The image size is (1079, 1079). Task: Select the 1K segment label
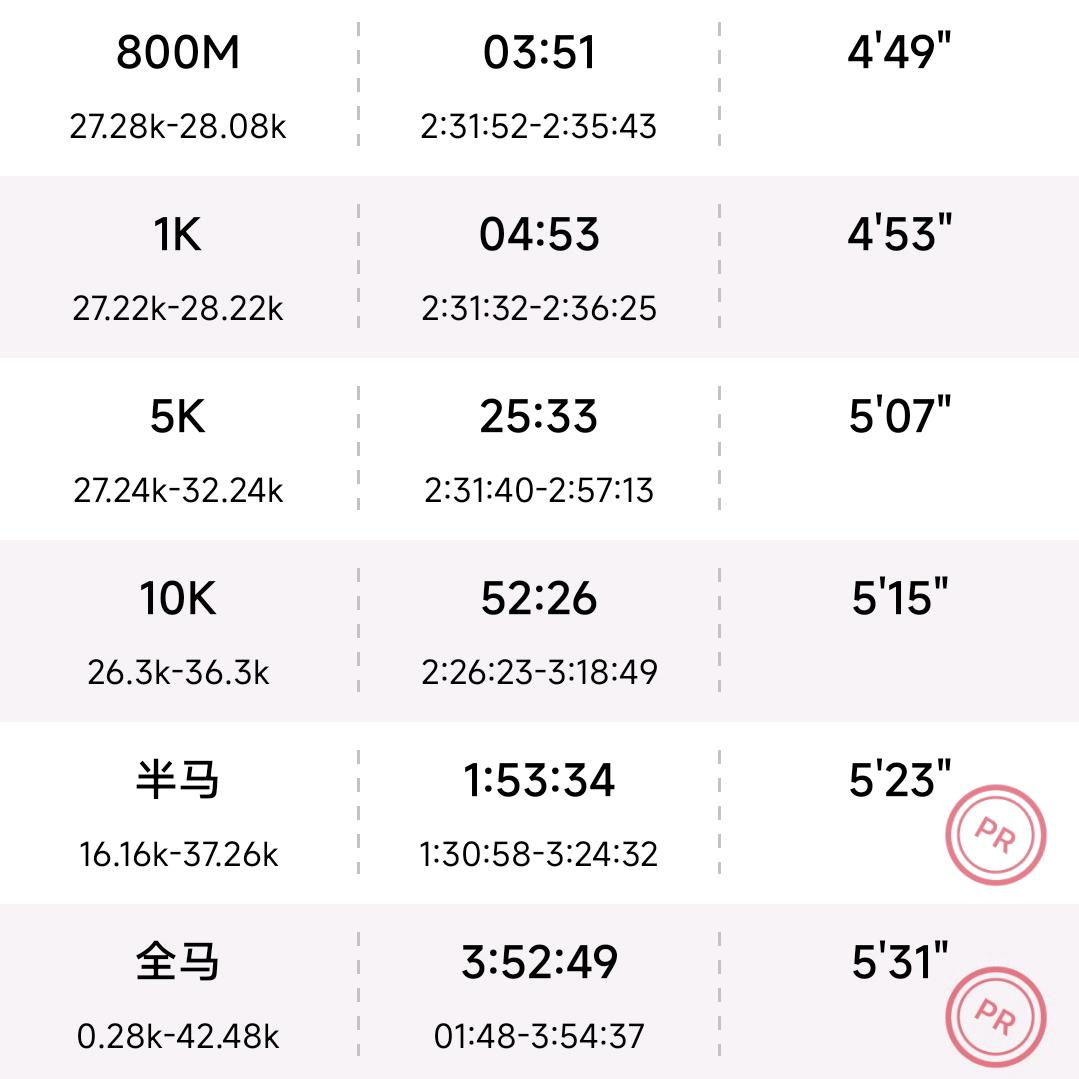[178, 234]
